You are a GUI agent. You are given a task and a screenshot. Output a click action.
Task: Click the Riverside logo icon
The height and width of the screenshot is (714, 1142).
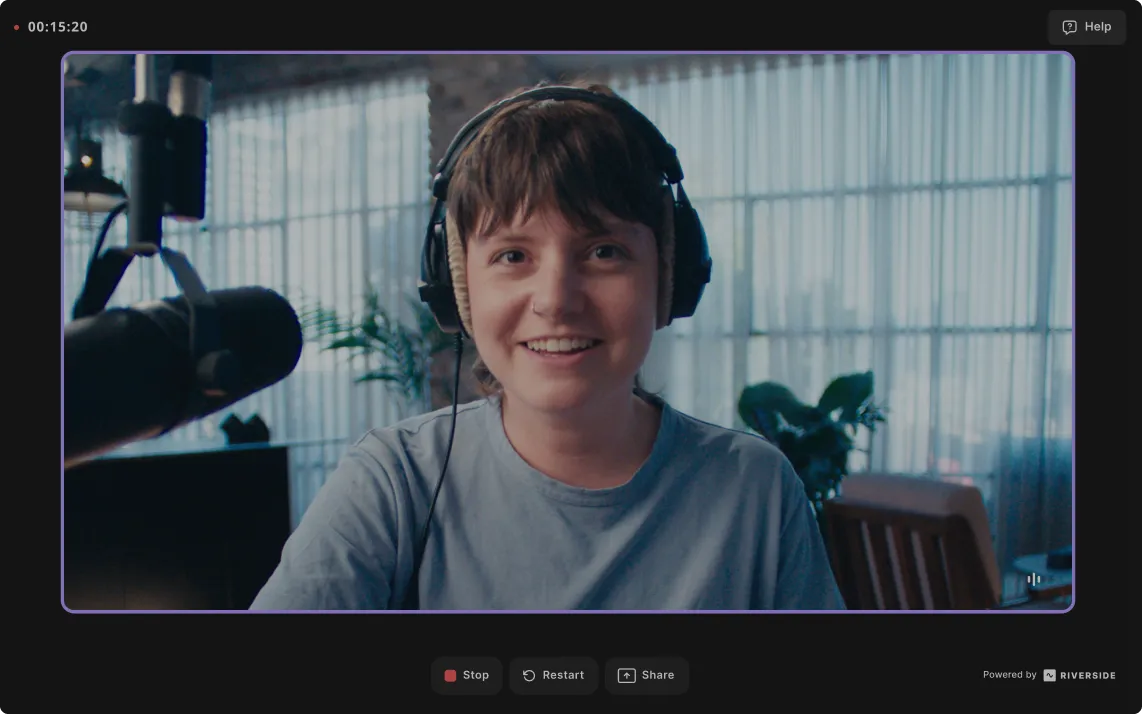point(1048,675)
